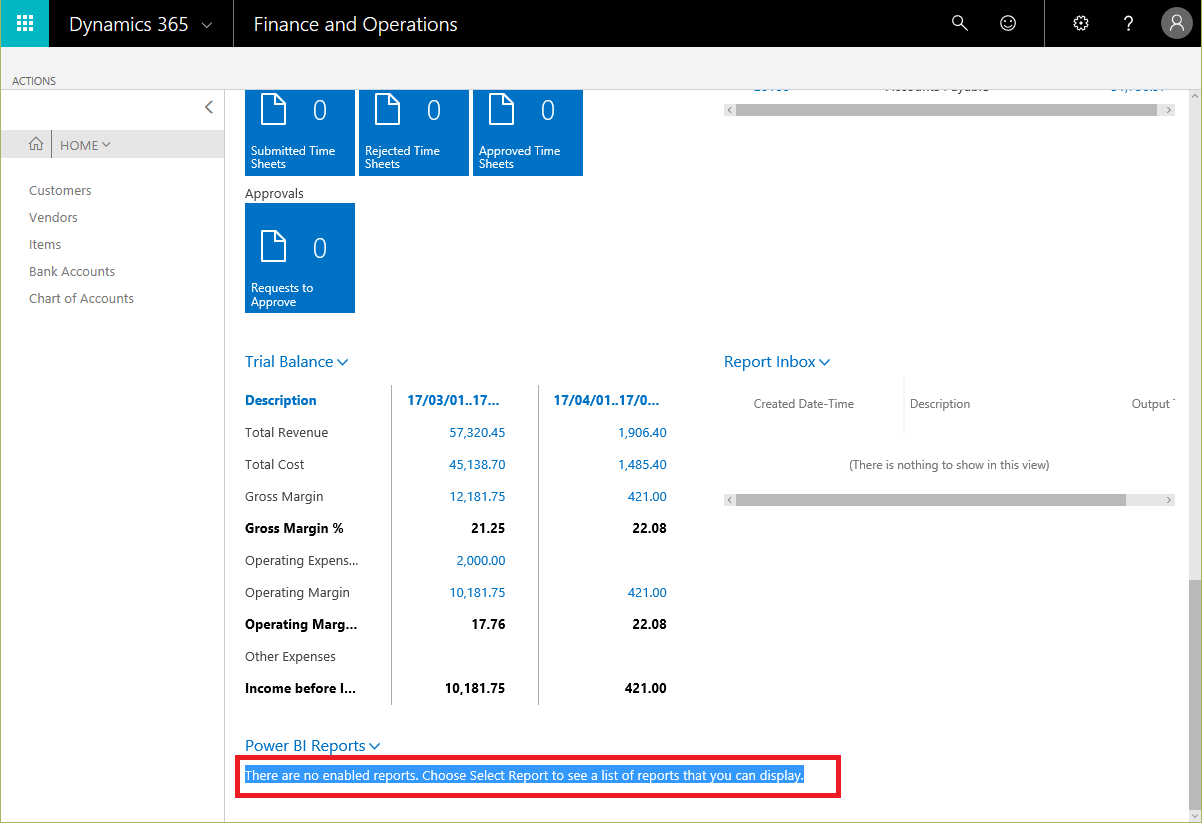Open the Approved Time Sheets tile

[528, 132]
